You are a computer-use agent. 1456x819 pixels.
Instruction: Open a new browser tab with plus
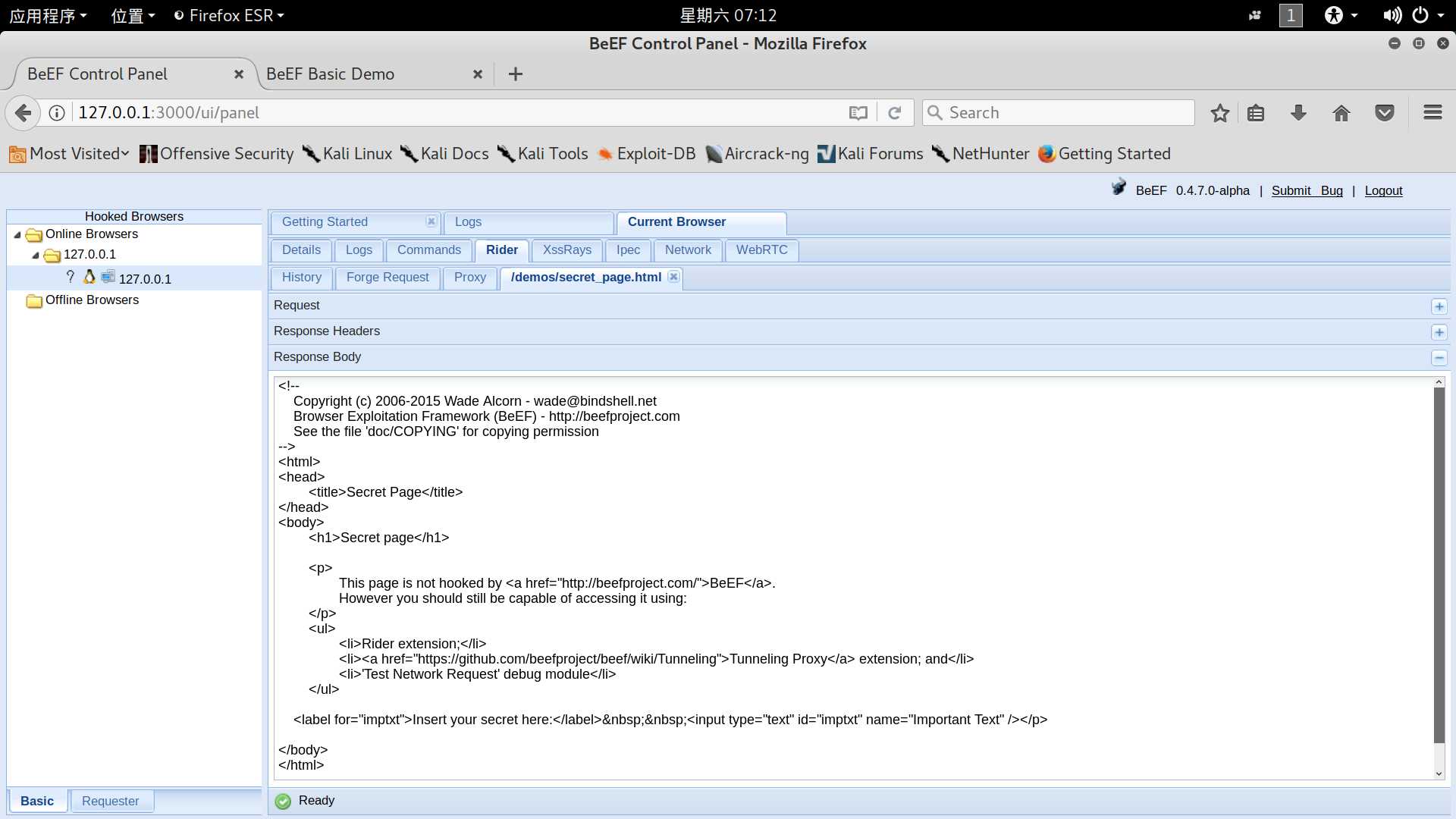516,74
